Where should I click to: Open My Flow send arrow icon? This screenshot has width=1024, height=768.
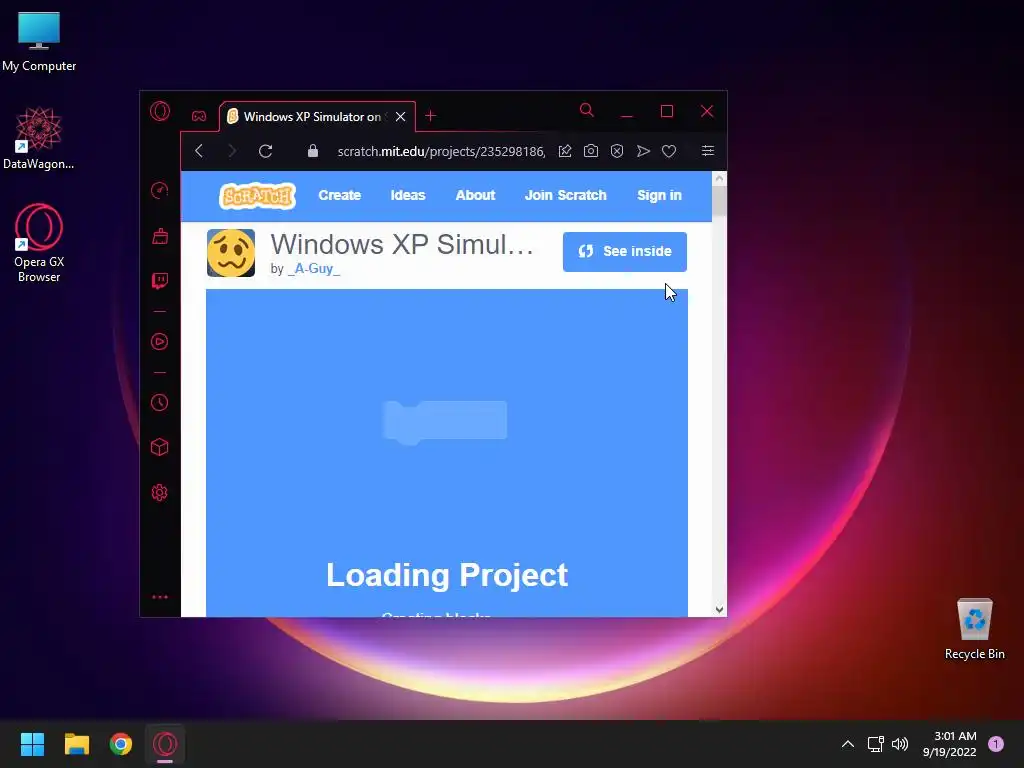coord(643,151)
